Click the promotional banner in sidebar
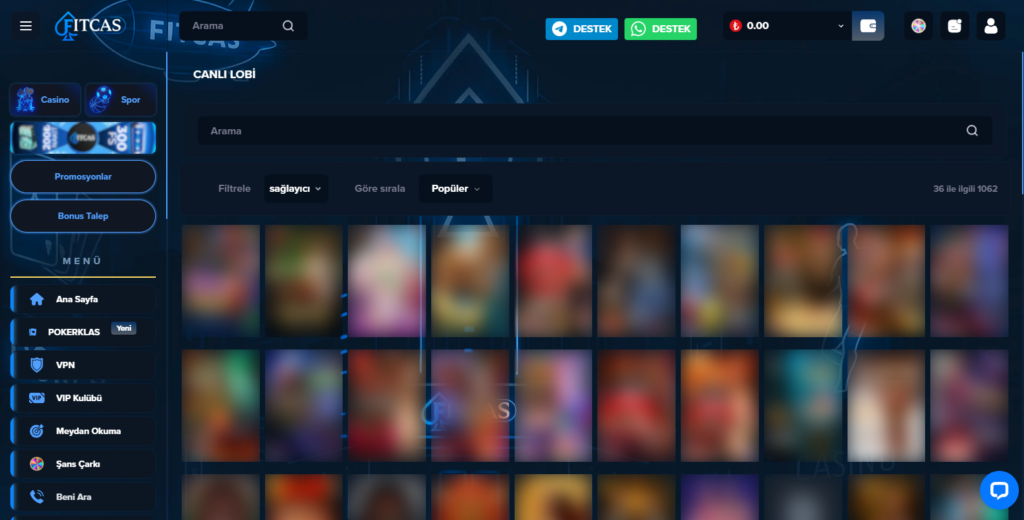This screenshot has height=520, width=1024. pos(83,138)
